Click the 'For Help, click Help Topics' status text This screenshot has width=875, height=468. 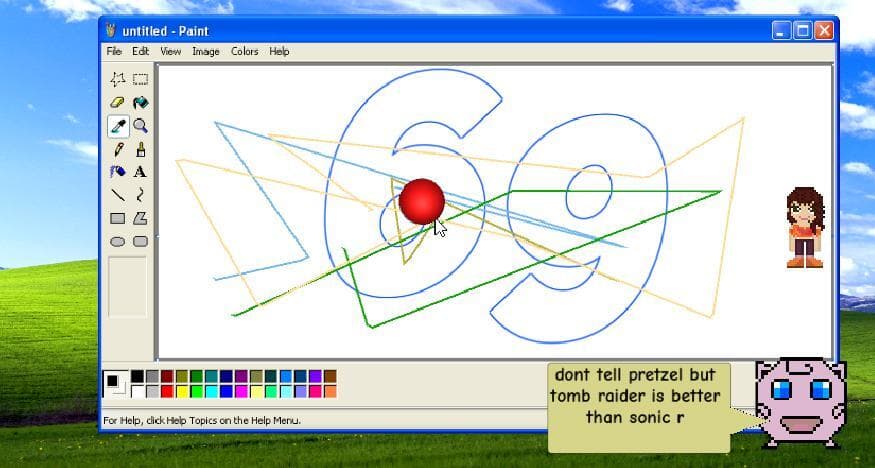click(202, 420)
